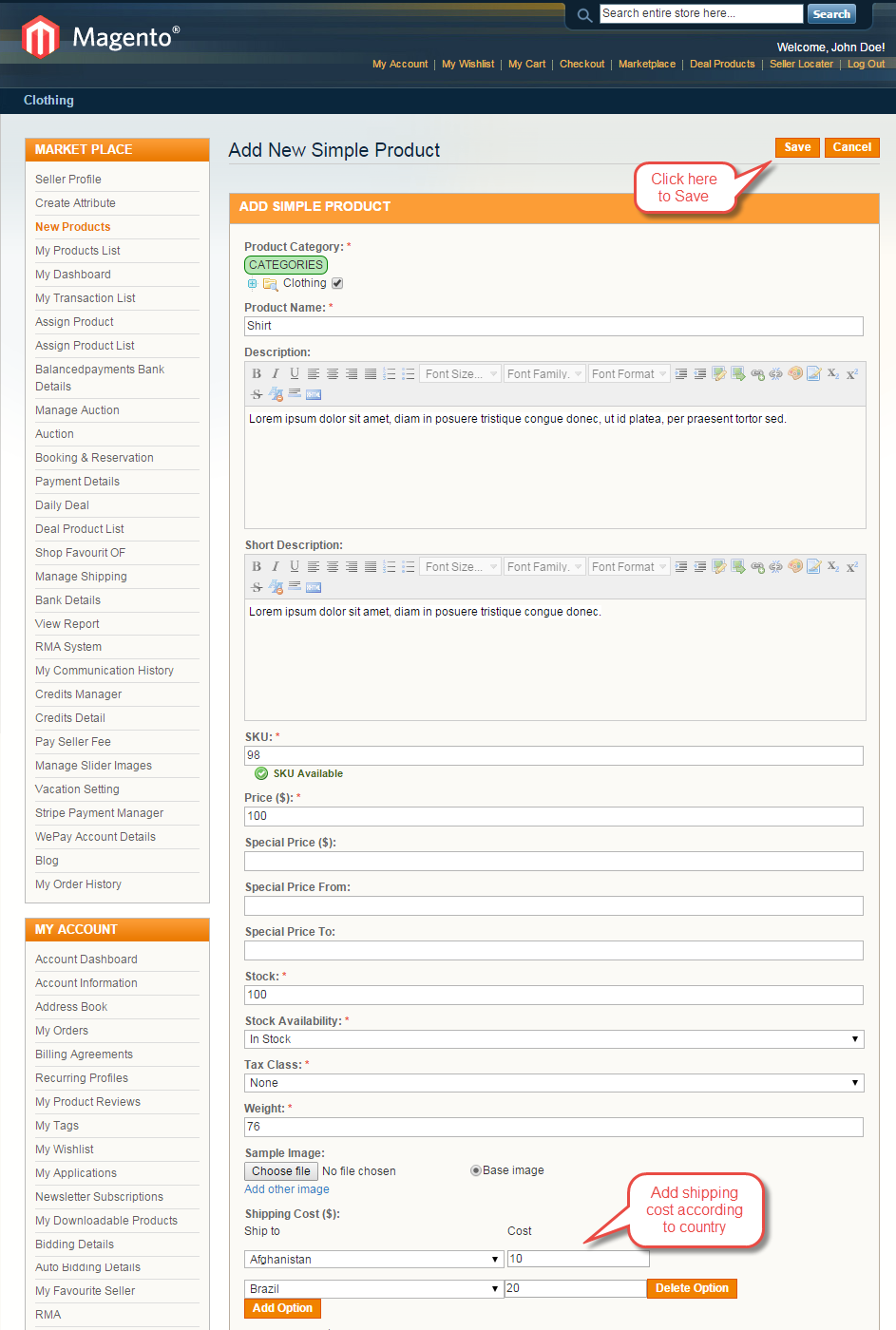The height and width of the screenshot is (1330, 896).
Task: Add another shipping cost option
Action: pos(282,1308)
